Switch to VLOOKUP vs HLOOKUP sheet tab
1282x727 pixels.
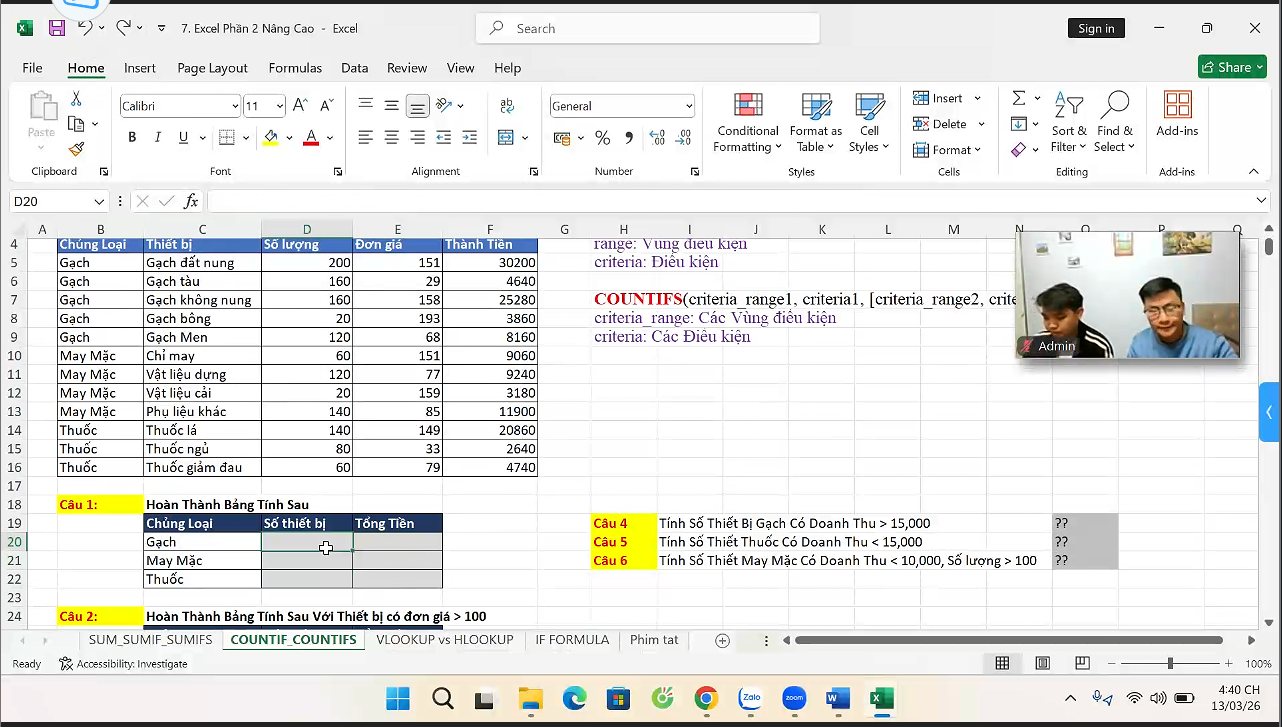click(444, 640)
